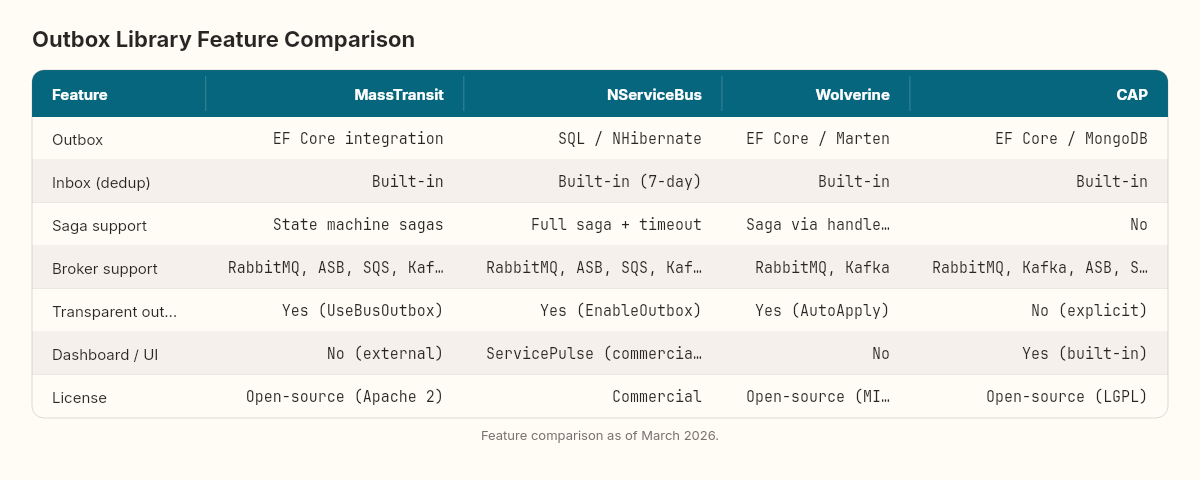This screenshot has height=480, width=1200.
Task: Click the MassTransit column header
Action: tap(398, 95)
